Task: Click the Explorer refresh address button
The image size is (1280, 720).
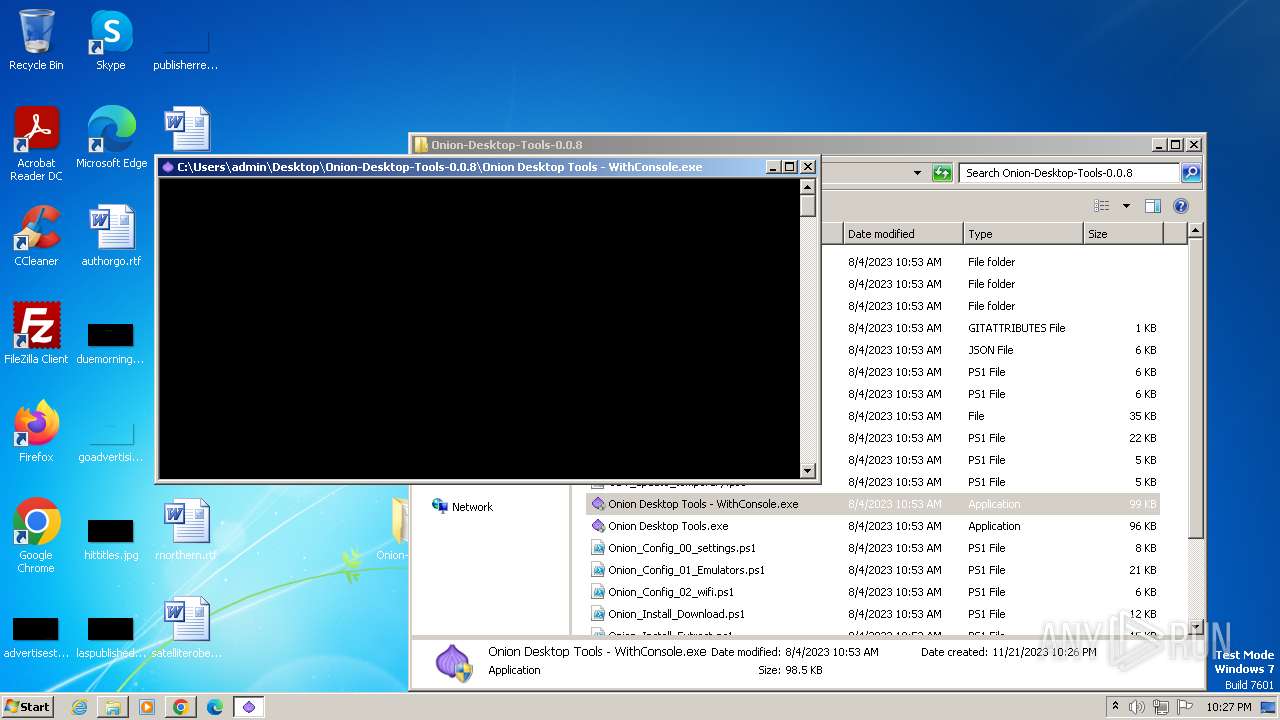Action: [942, 173]
